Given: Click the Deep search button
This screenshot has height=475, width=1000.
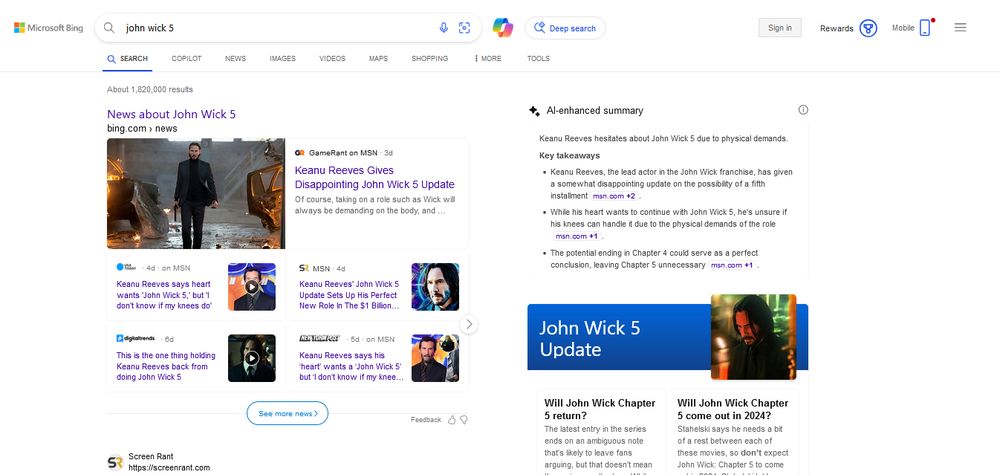Looking at the screenshot, I should pos(565,28).
